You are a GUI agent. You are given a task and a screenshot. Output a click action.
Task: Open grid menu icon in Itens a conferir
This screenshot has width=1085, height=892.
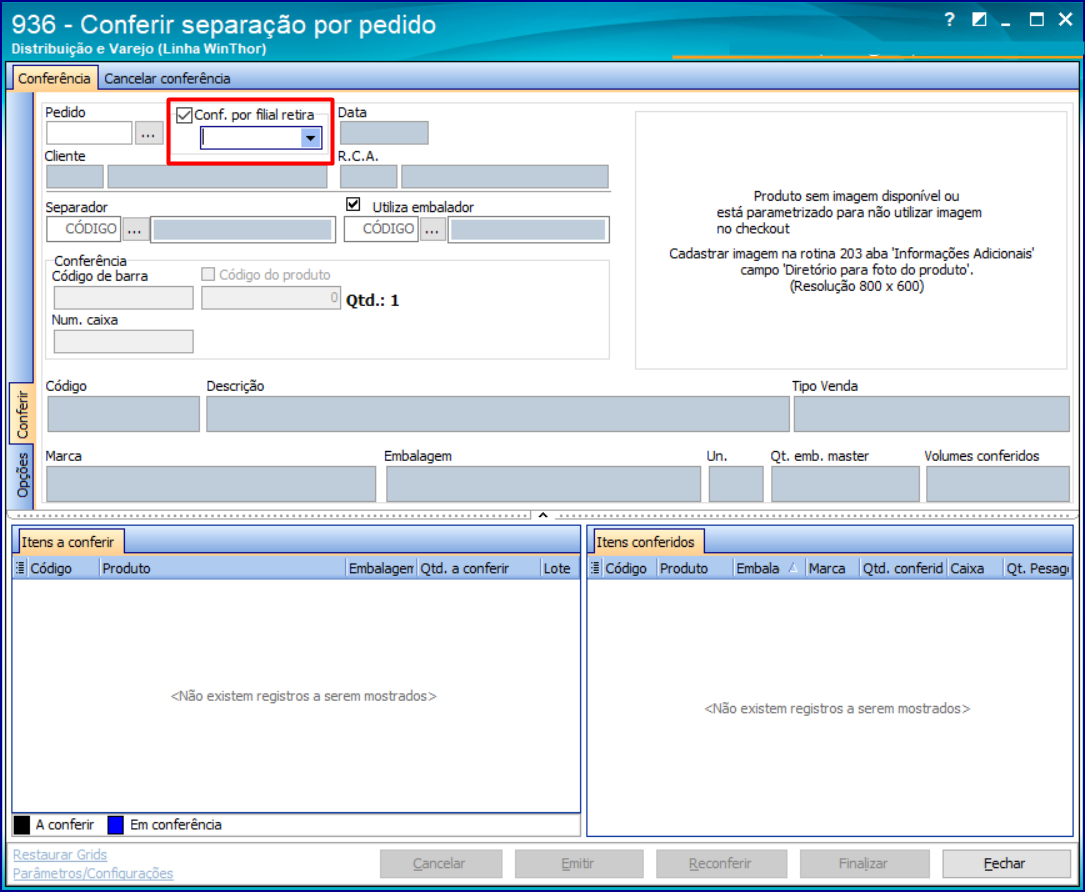(20, 568)
